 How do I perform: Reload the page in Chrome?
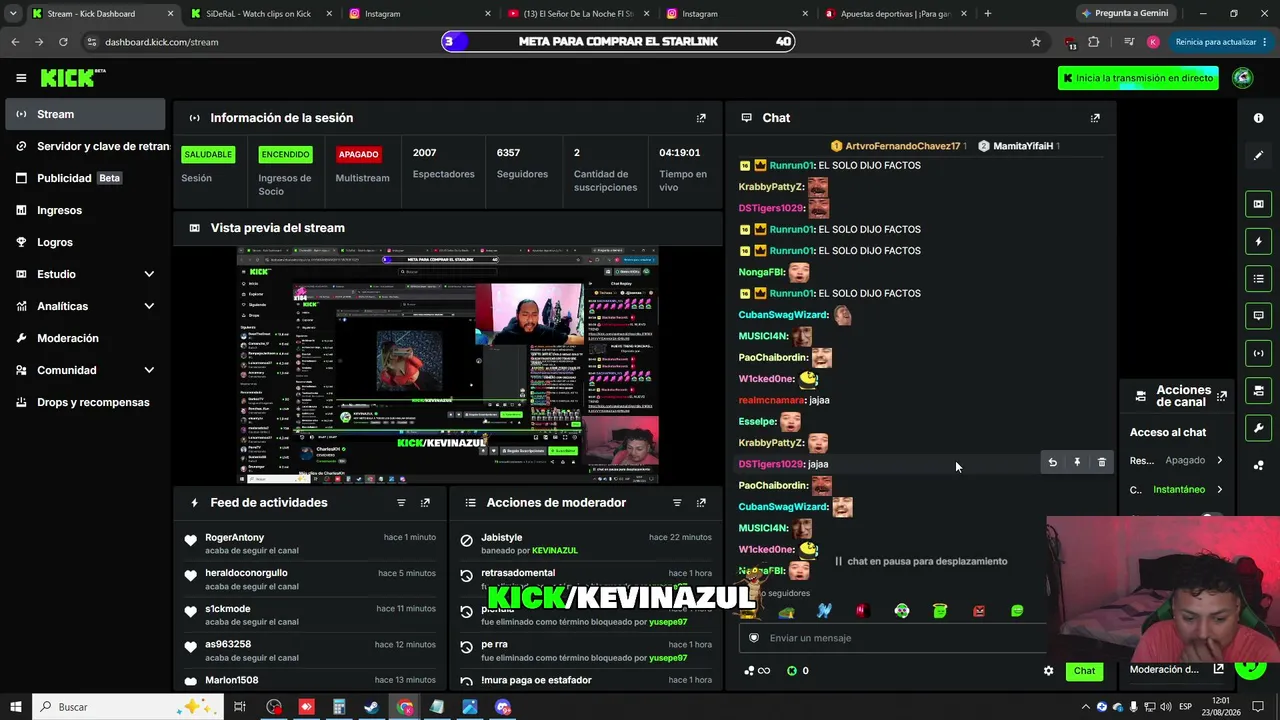[x=63, y=42]
